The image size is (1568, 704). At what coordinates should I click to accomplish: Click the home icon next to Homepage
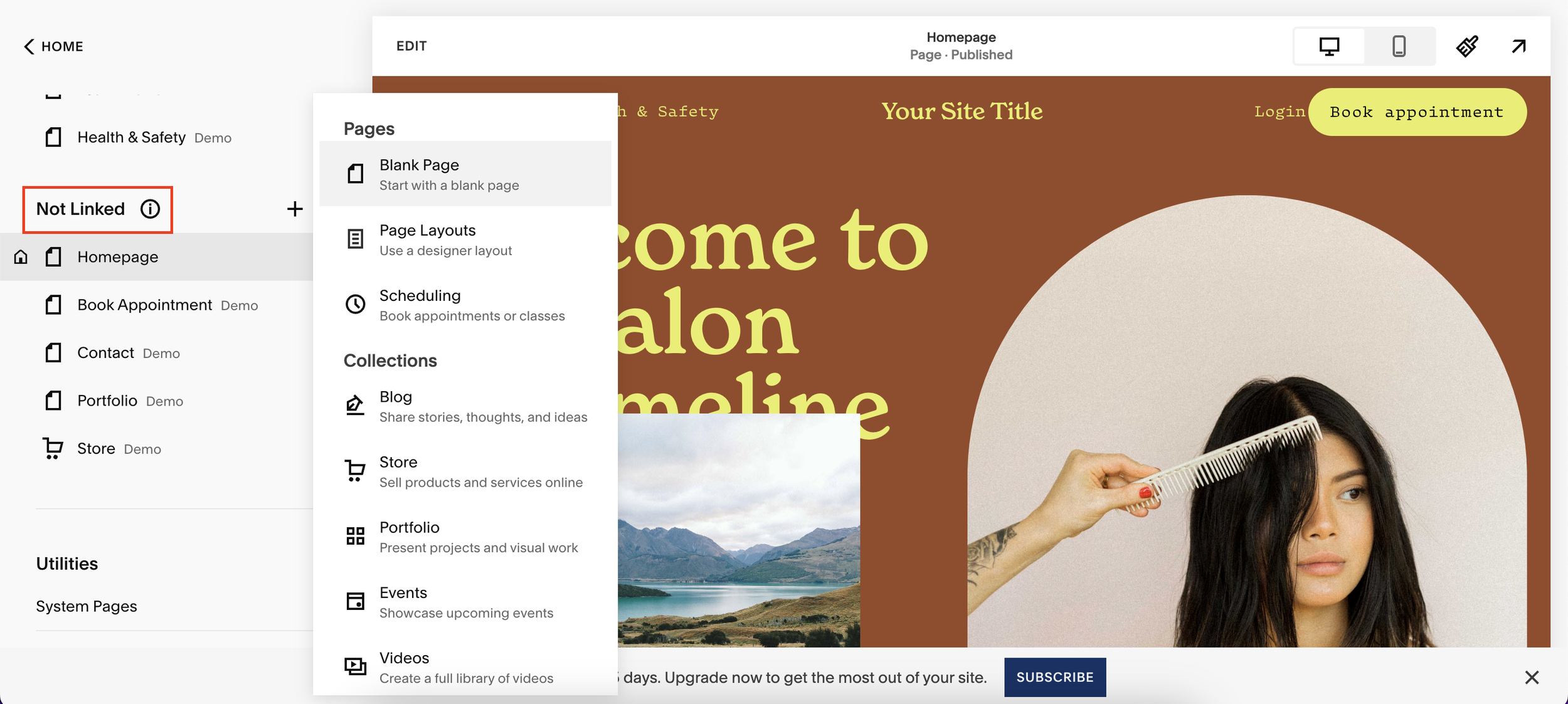click(21, 257)
